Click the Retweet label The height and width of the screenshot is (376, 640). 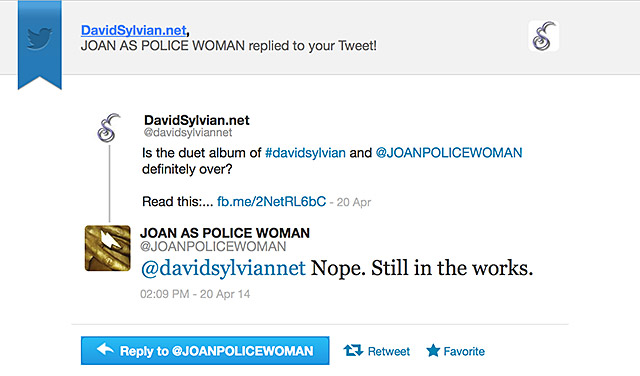coord(389,352)
